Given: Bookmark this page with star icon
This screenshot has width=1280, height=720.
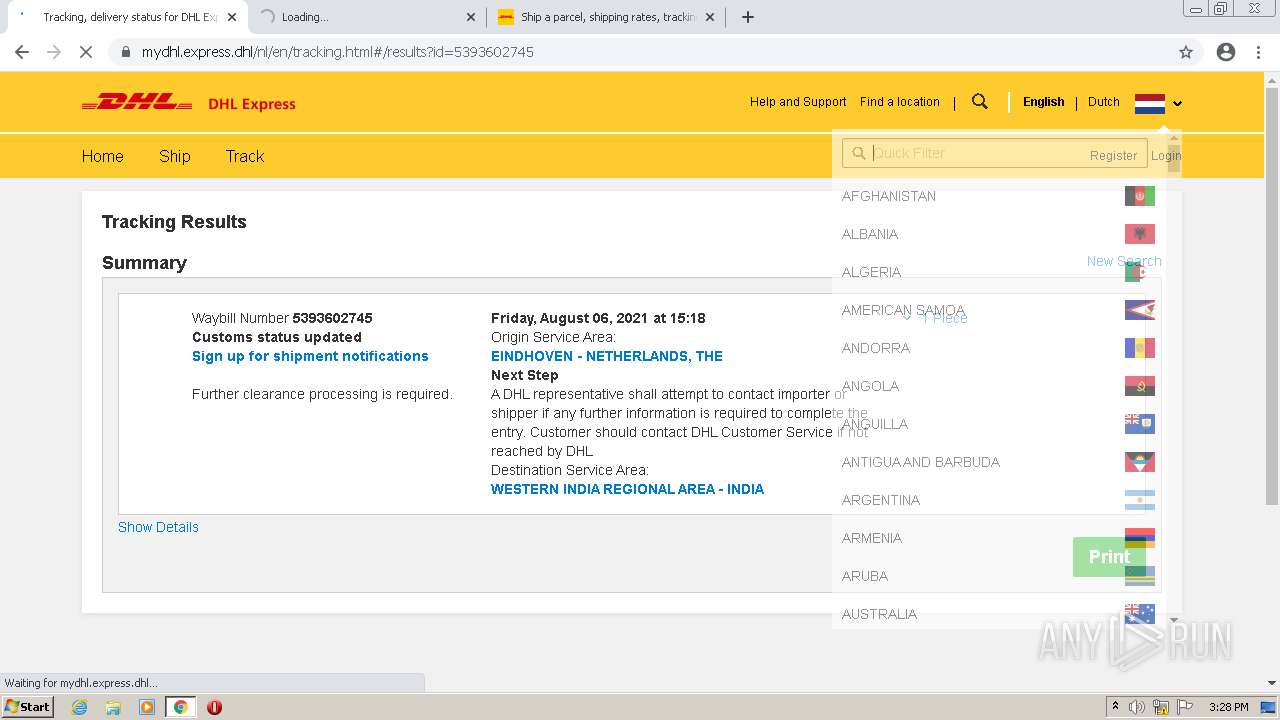Looking at the screenshot, I should pyautogui.click(x=1186, y=52).
